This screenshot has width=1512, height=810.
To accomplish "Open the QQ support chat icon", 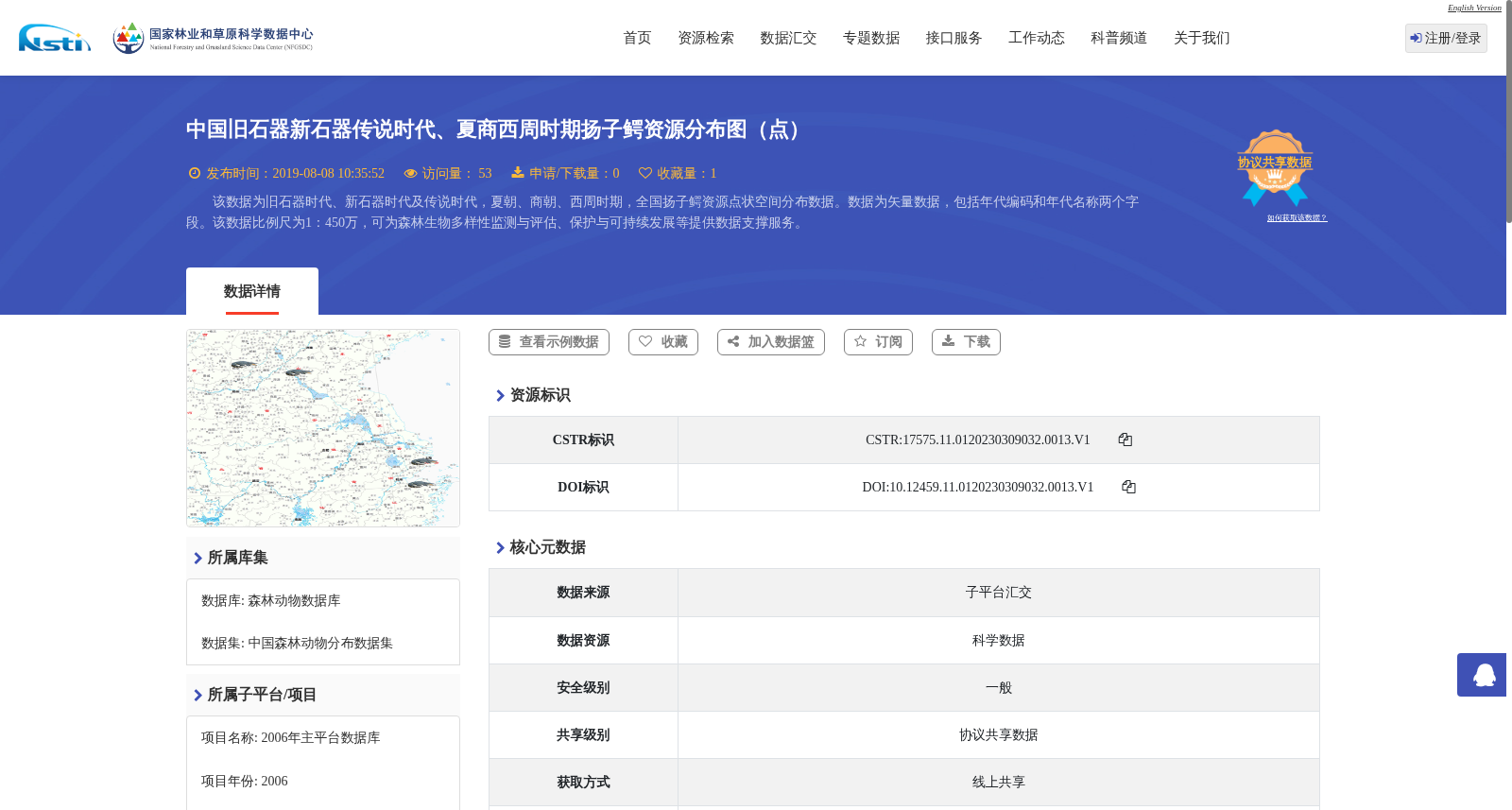I will (x=1484, y=675).
